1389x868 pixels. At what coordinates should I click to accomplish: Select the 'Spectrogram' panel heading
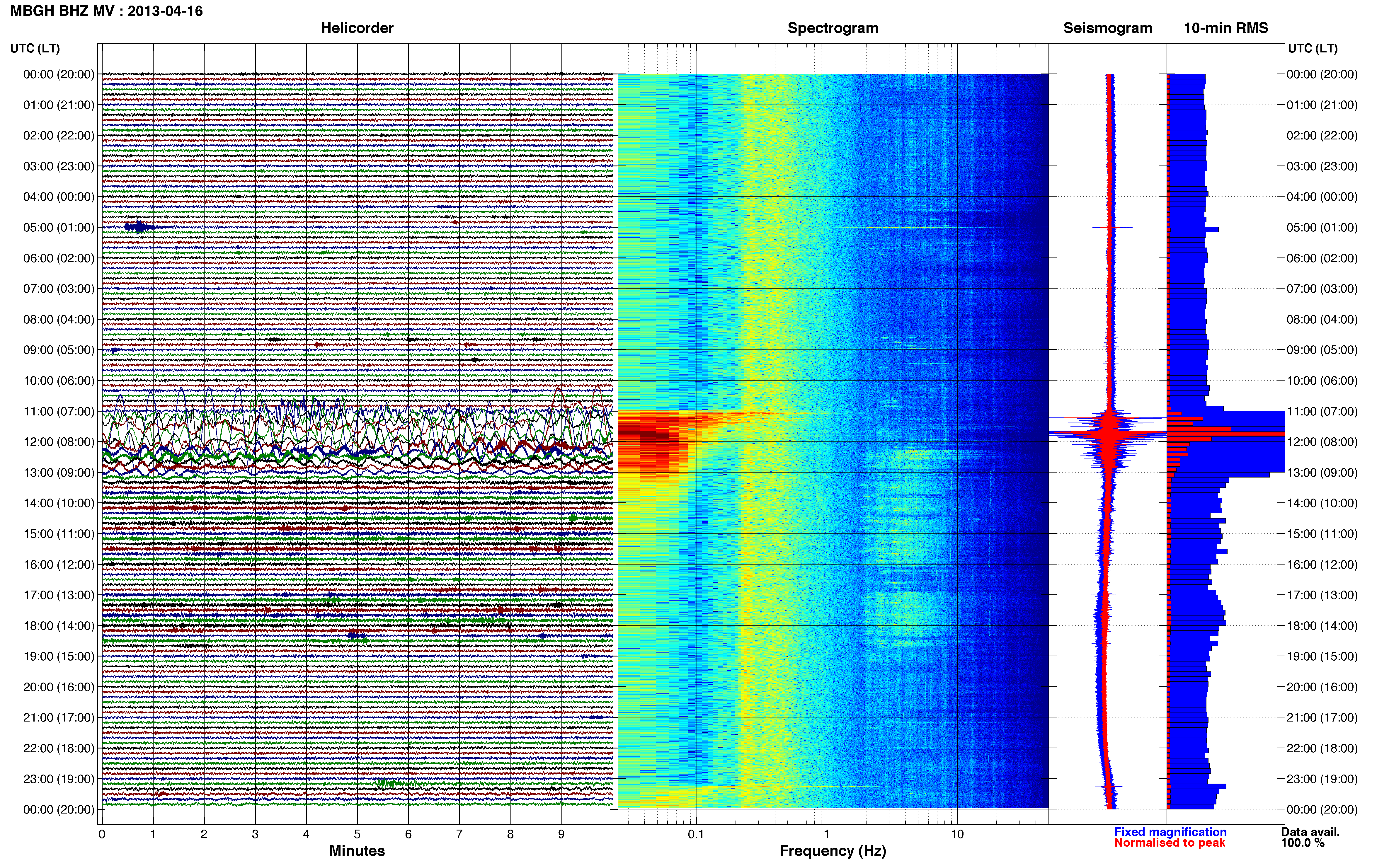pos(833,28)
